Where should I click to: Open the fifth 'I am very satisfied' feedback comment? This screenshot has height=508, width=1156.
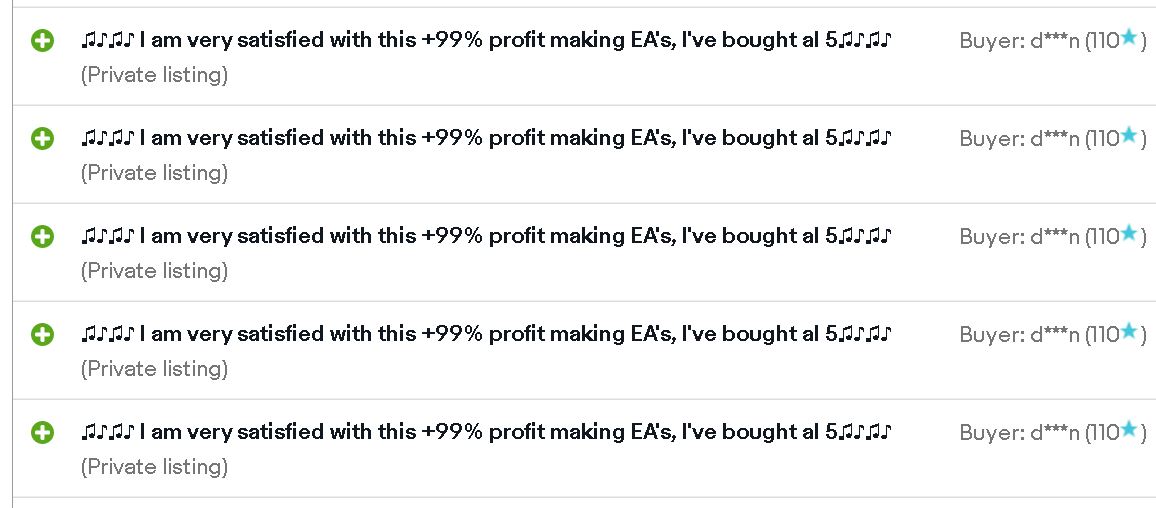pos(487,432)
